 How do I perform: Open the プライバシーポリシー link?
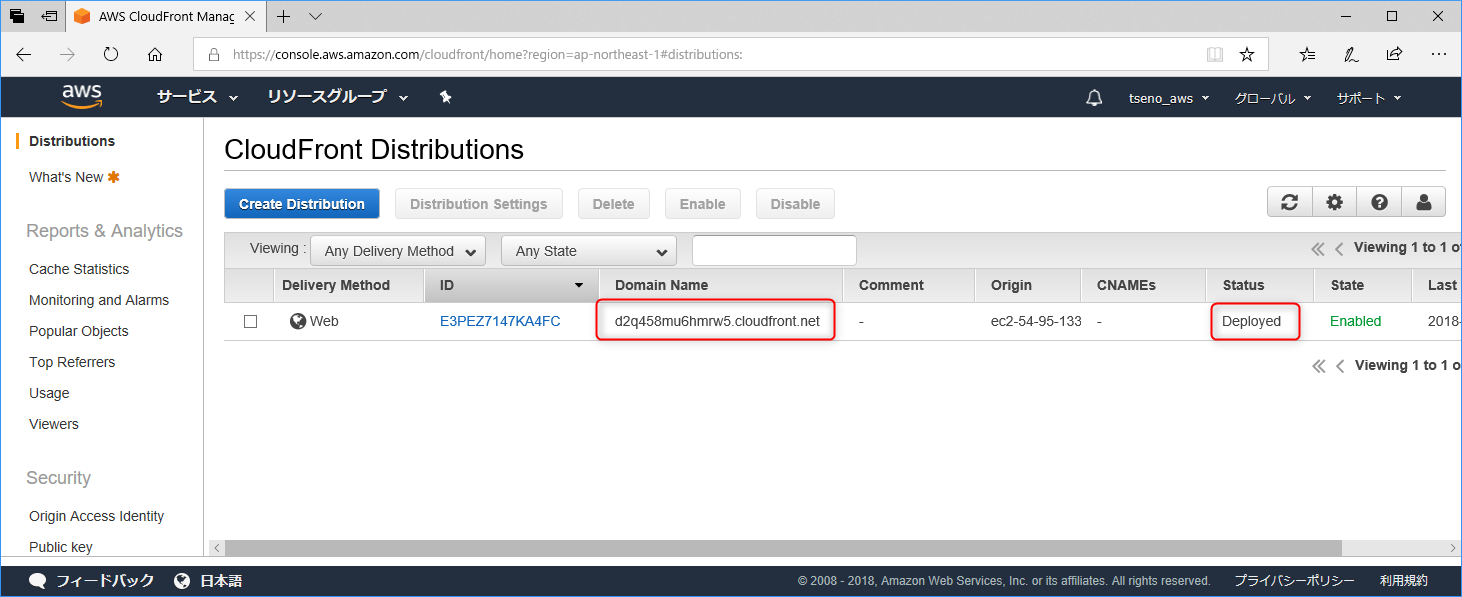coord(1294,580)
